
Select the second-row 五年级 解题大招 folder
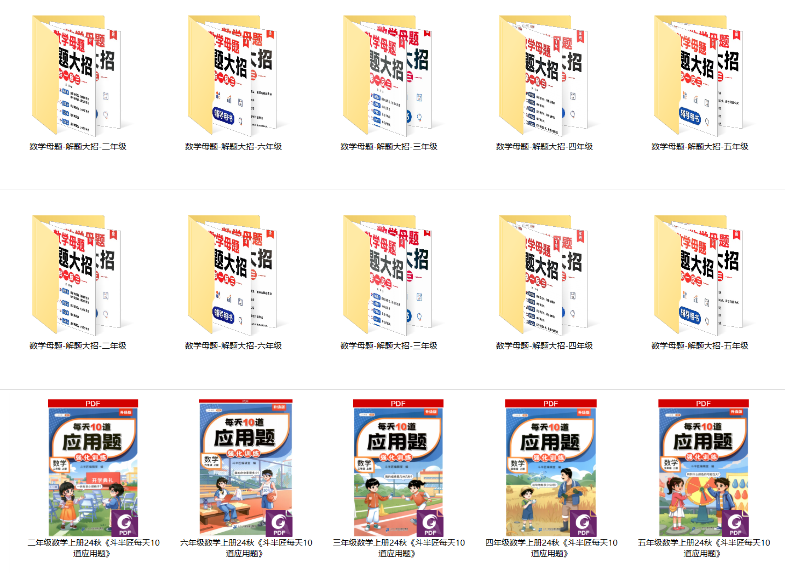[x=700, y=272]
